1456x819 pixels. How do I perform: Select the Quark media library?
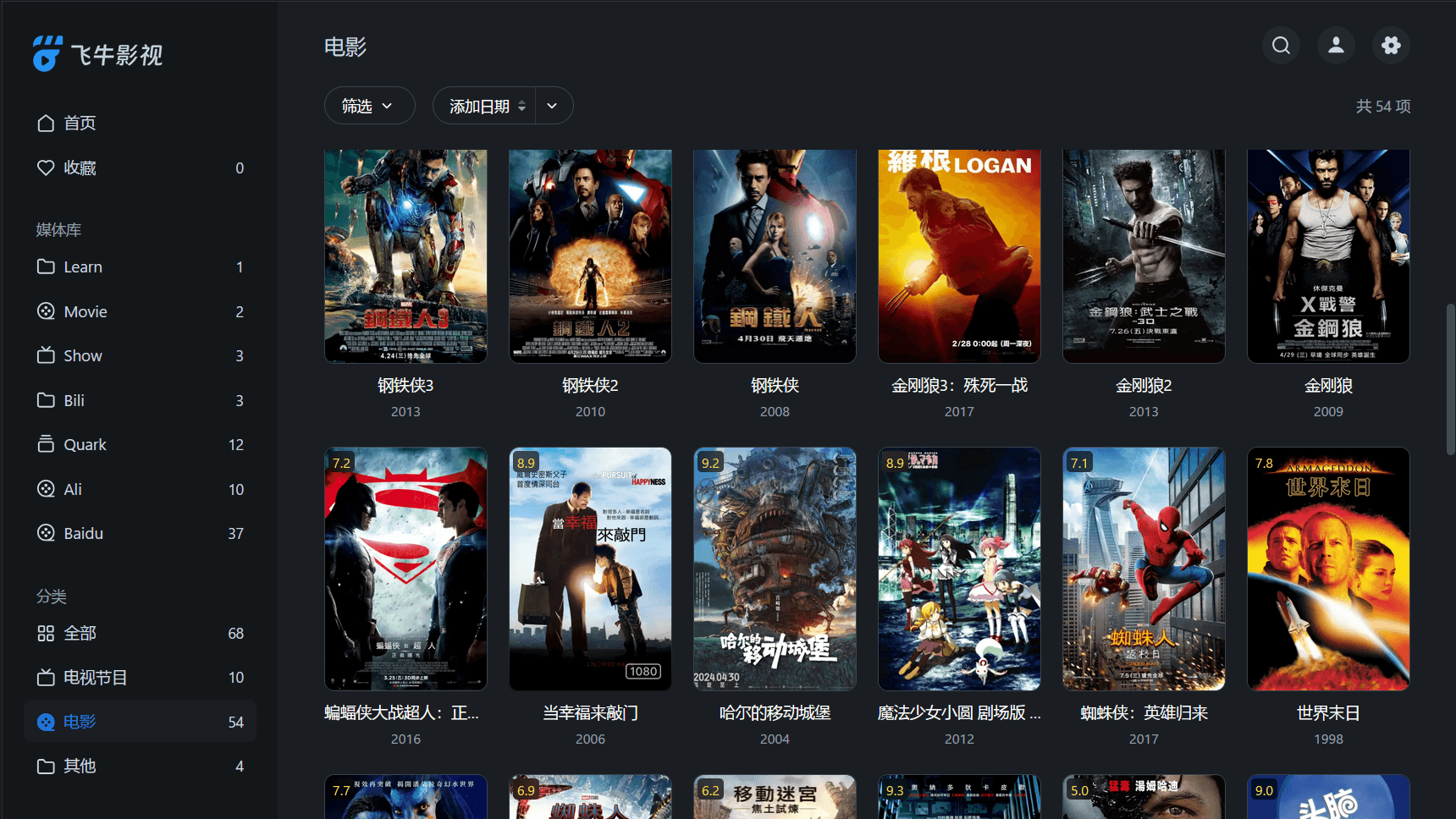click(x=85, y=444)
